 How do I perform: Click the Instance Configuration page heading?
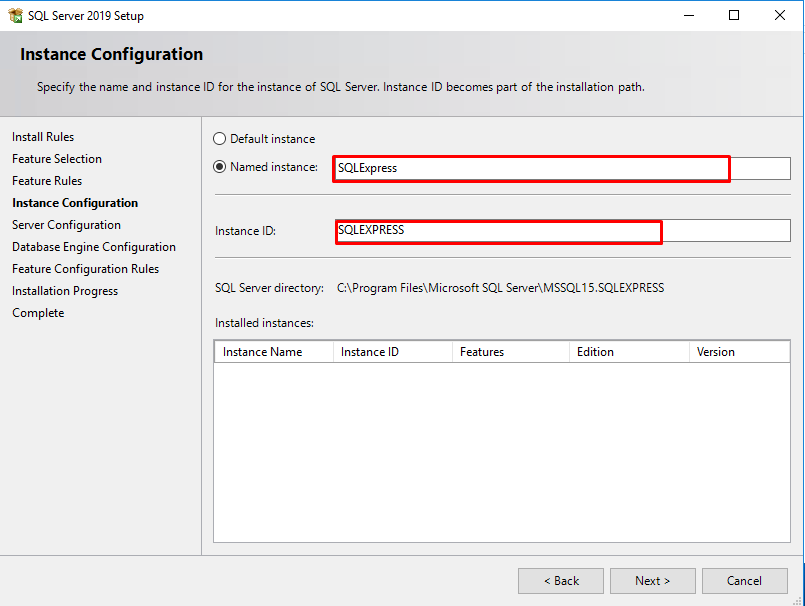tap(111, 54)
